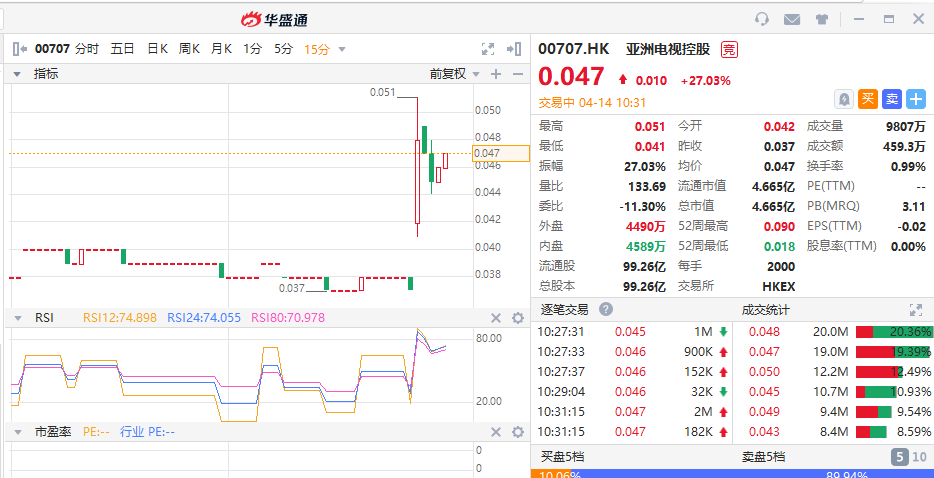Click RSI12:74.898 value label

coord(120,318)
